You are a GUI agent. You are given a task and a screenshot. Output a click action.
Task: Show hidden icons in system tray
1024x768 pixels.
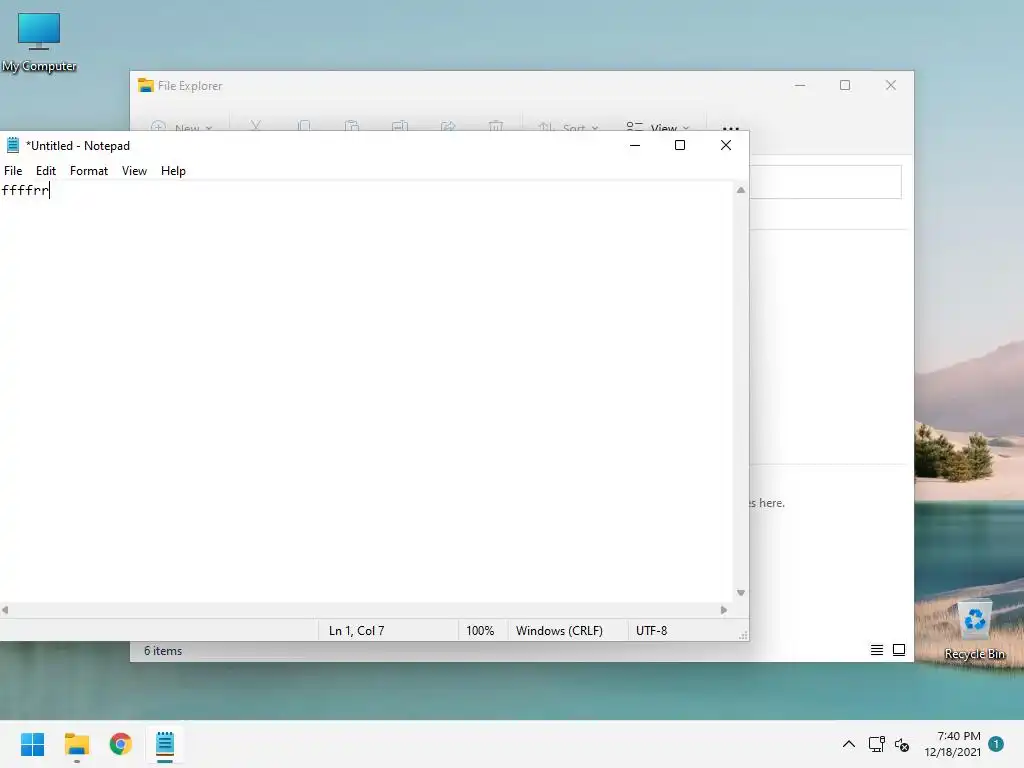pos(848,744)
